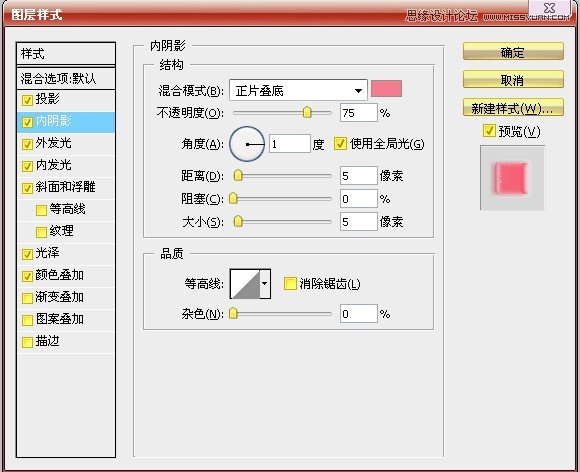The height and width of the screenshot is (472, 580).
Task: Select 混合选项:默认 in the styles list
Action: [66, 78]
